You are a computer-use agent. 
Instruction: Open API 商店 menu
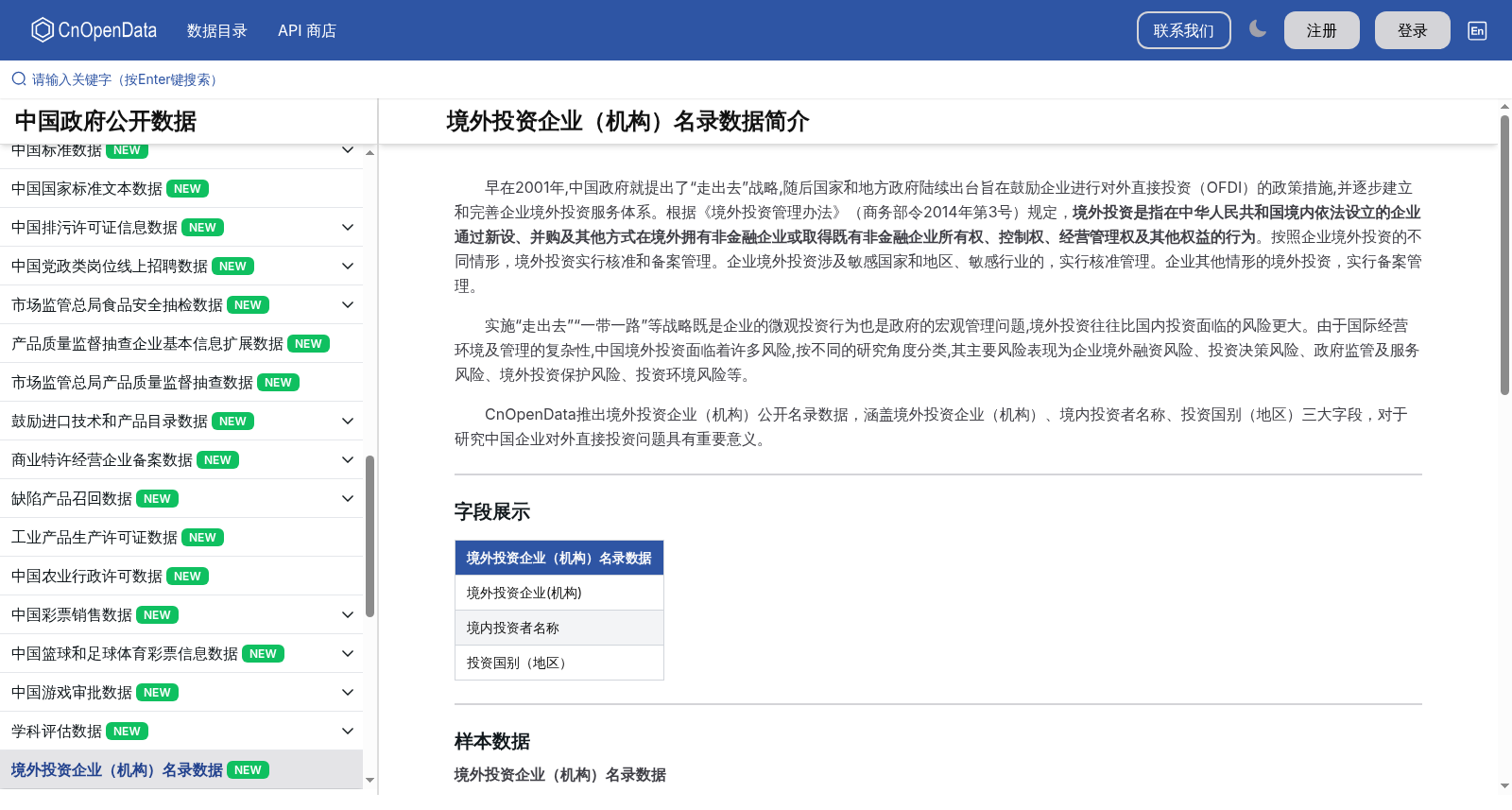point(307,30)
